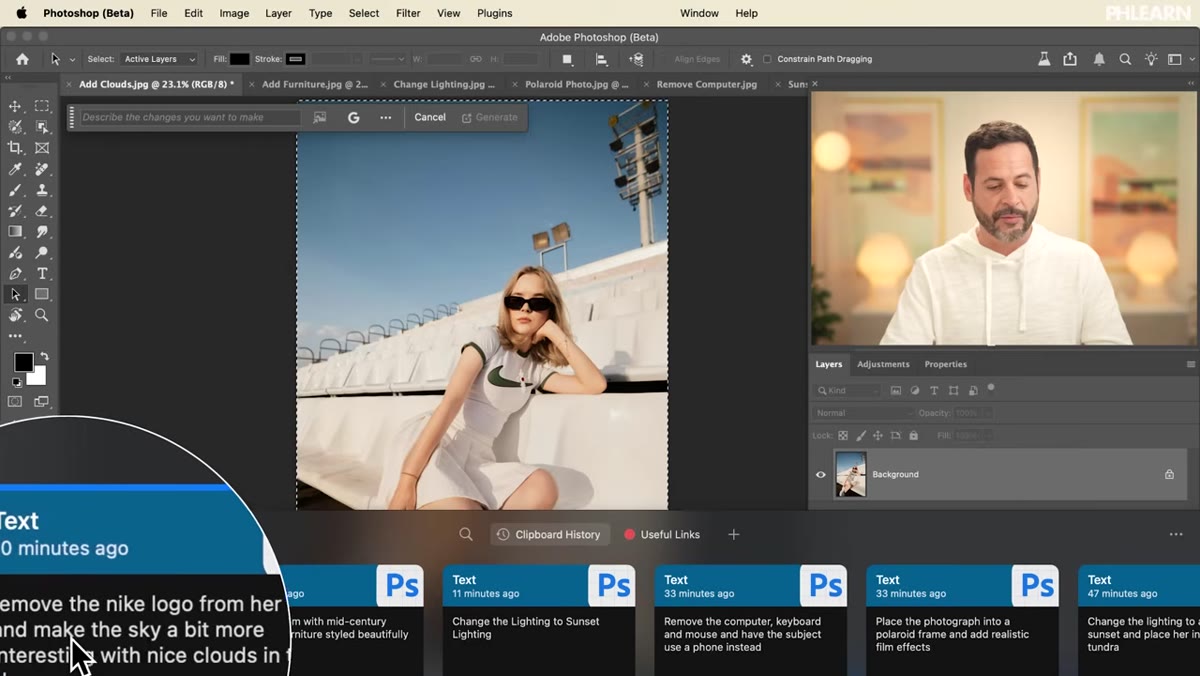The height and width of the screenshot is (676, 1200).
Task: Toggle Quick Mask mode
Action: [15, 402]
